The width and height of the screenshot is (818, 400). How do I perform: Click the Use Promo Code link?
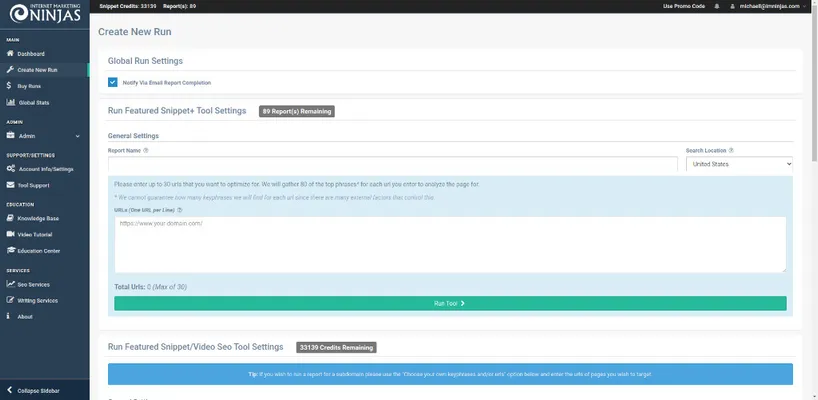tap(684, 6)
